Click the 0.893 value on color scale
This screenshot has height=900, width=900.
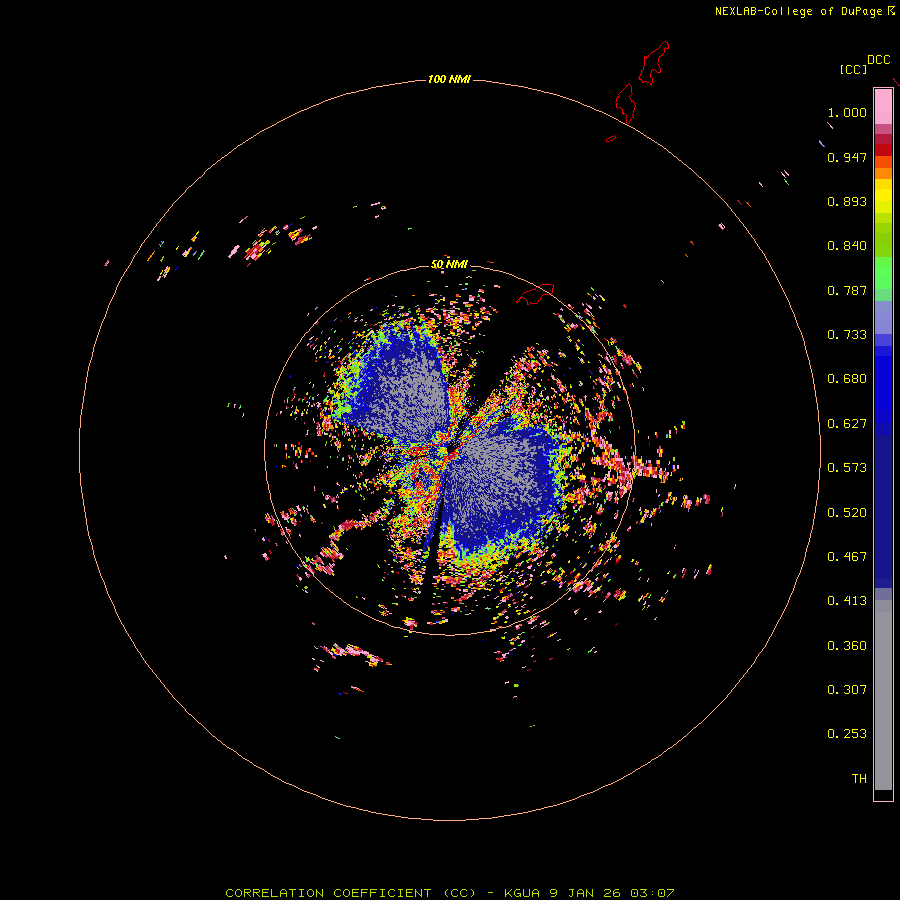coord(847,201)
